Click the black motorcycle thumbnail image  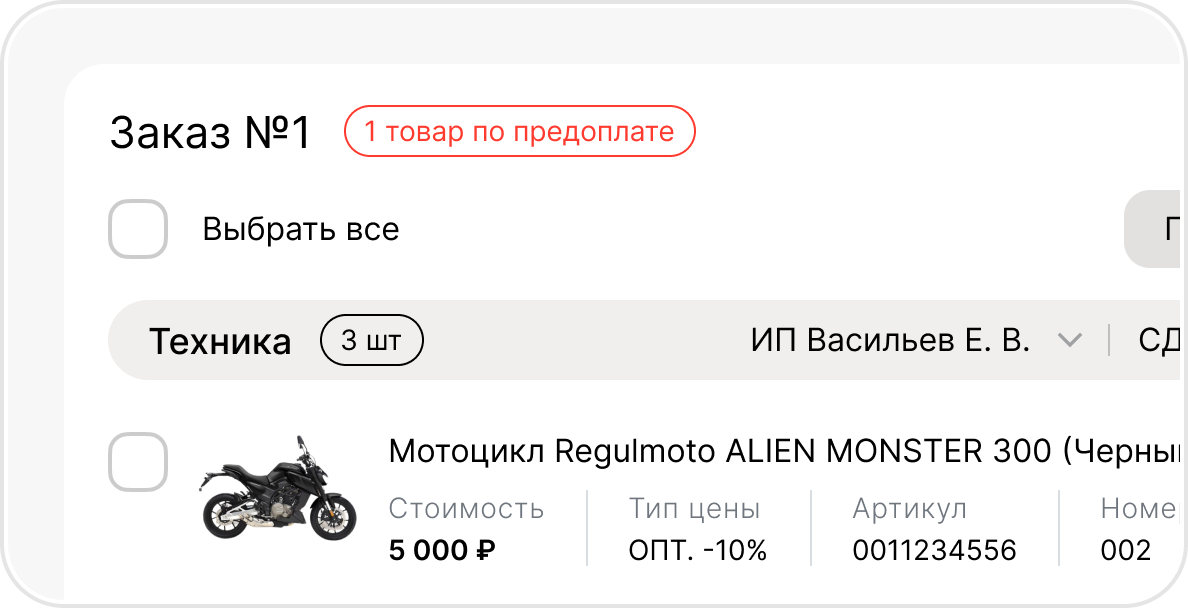(x=278, y=488)
